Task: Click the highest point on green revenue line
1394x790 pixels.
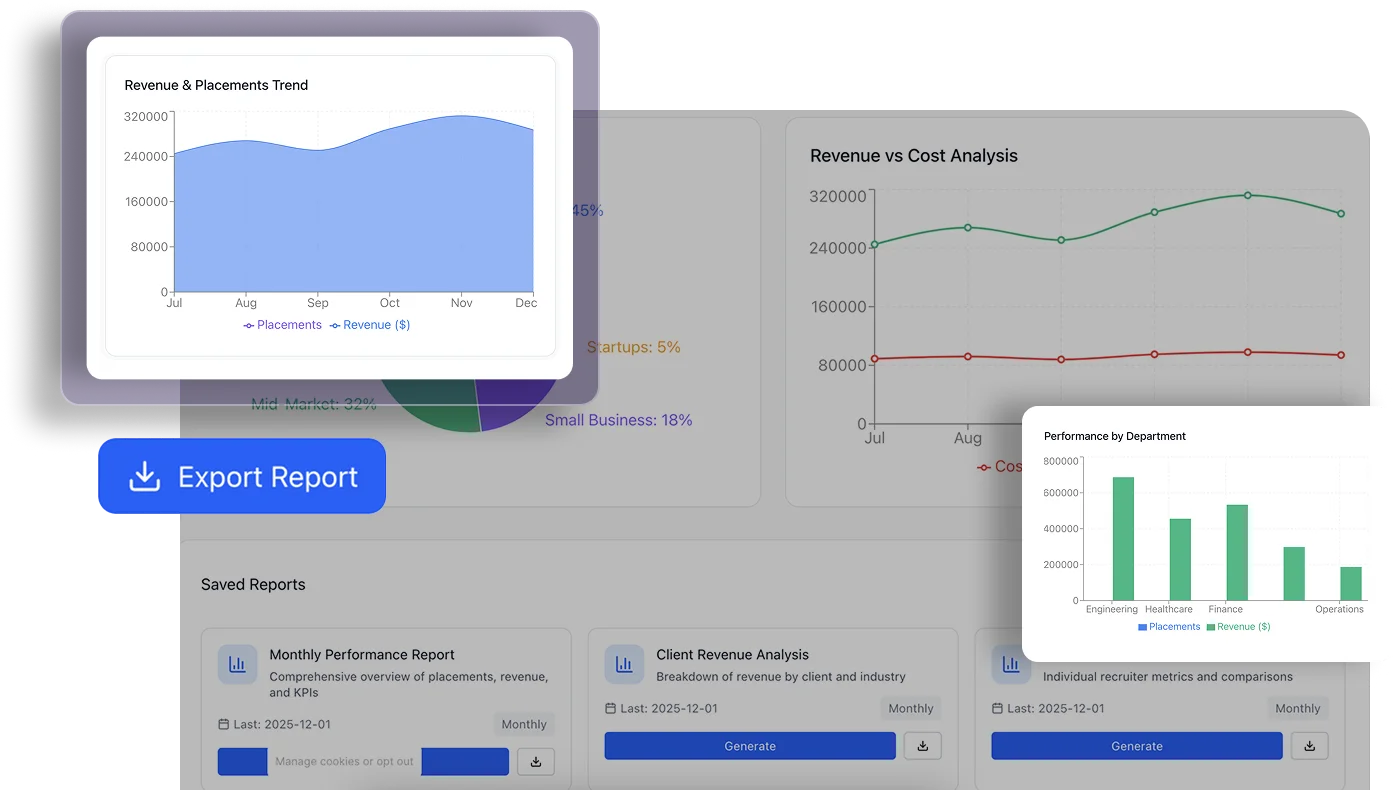Action: pos(1247,195)
